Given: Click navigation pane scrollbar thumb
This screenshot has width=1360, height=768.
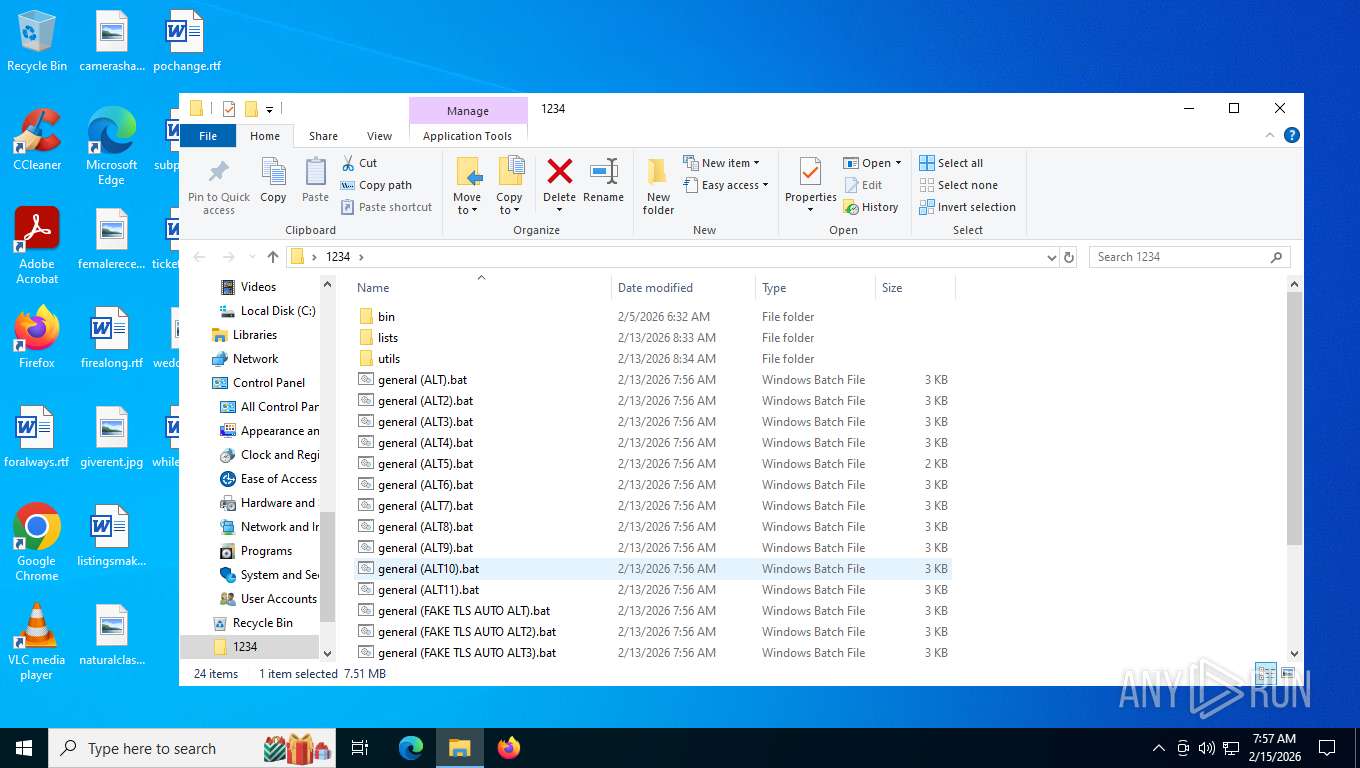Looking at the screenshot, I should pos(327,568).
